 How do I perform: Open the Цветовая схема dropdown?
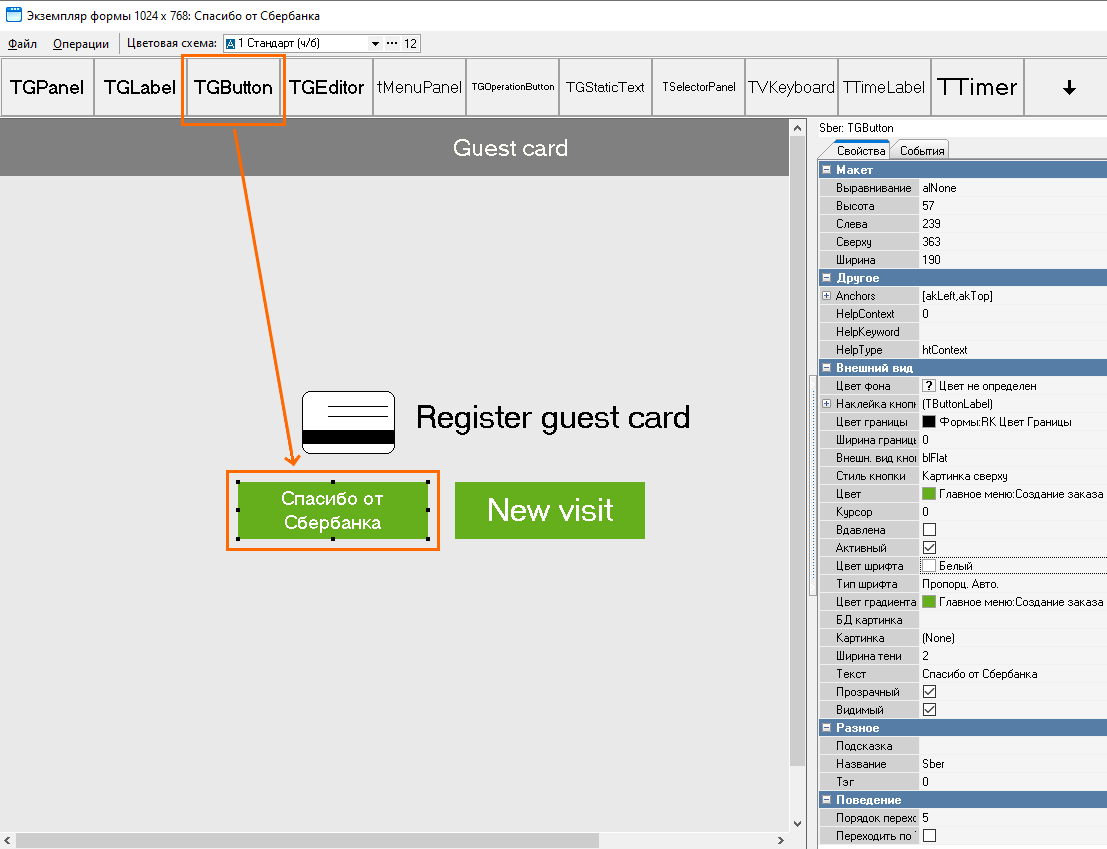point(375,44)
